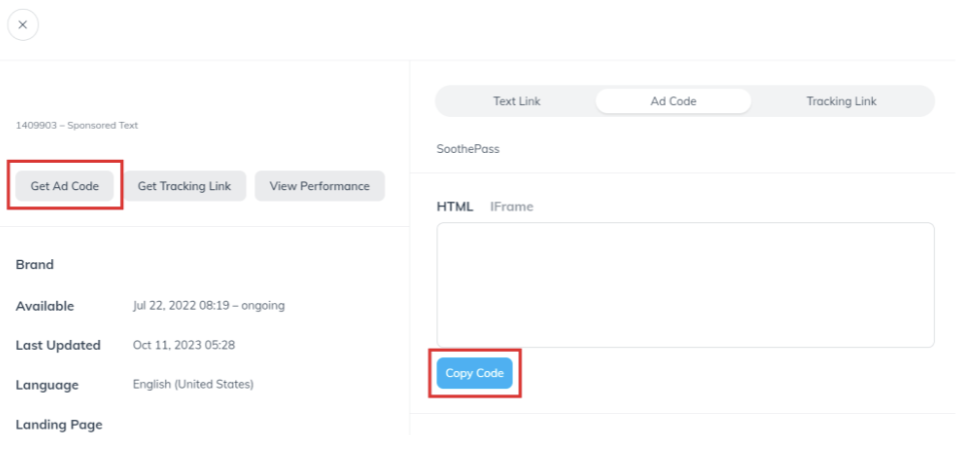Click the Landing Page field label

pyautogui.click(x=59, y=424)
